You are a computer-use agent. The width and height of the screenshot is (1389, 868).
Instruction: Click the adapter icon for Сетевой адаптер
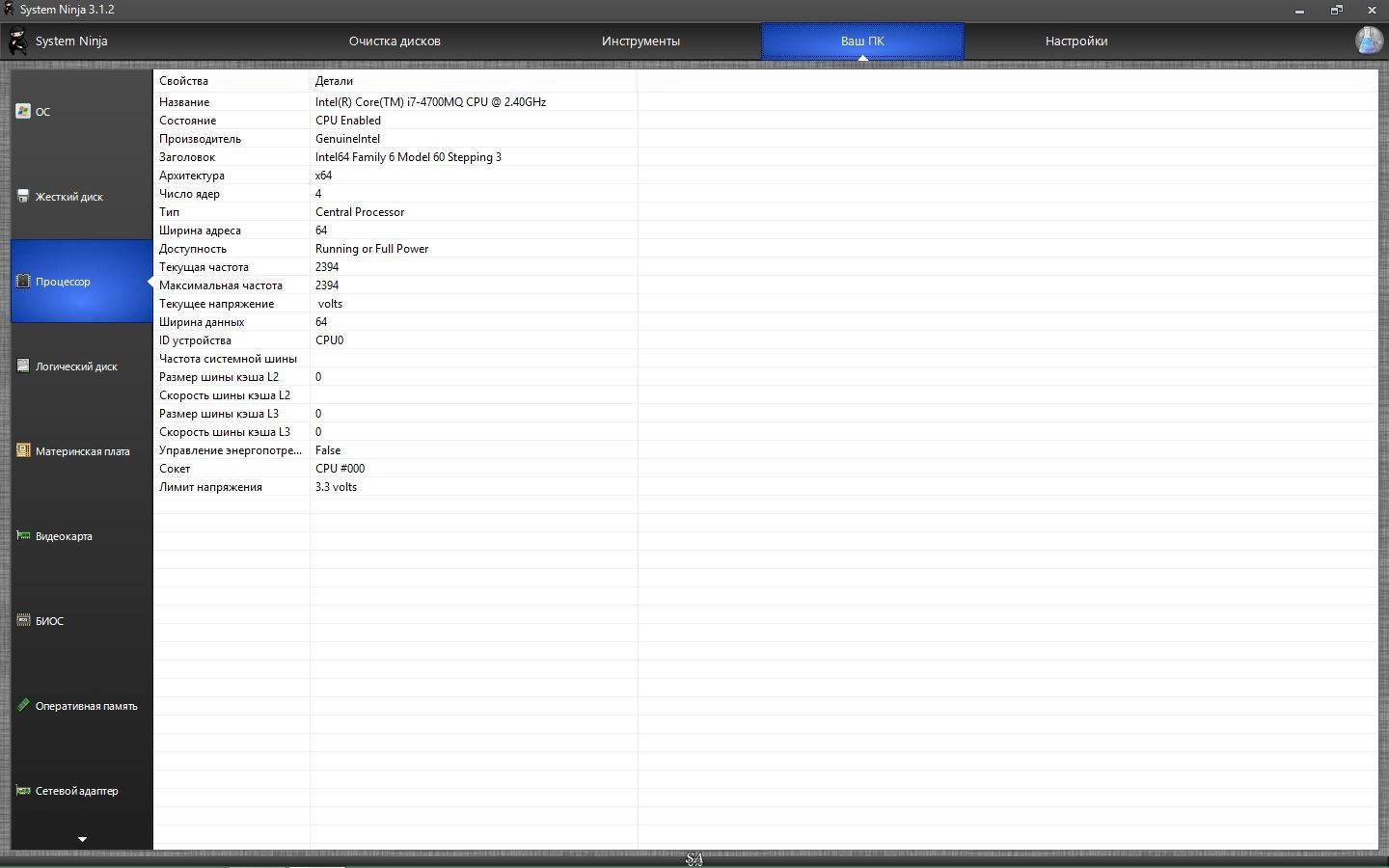(23, 790)
